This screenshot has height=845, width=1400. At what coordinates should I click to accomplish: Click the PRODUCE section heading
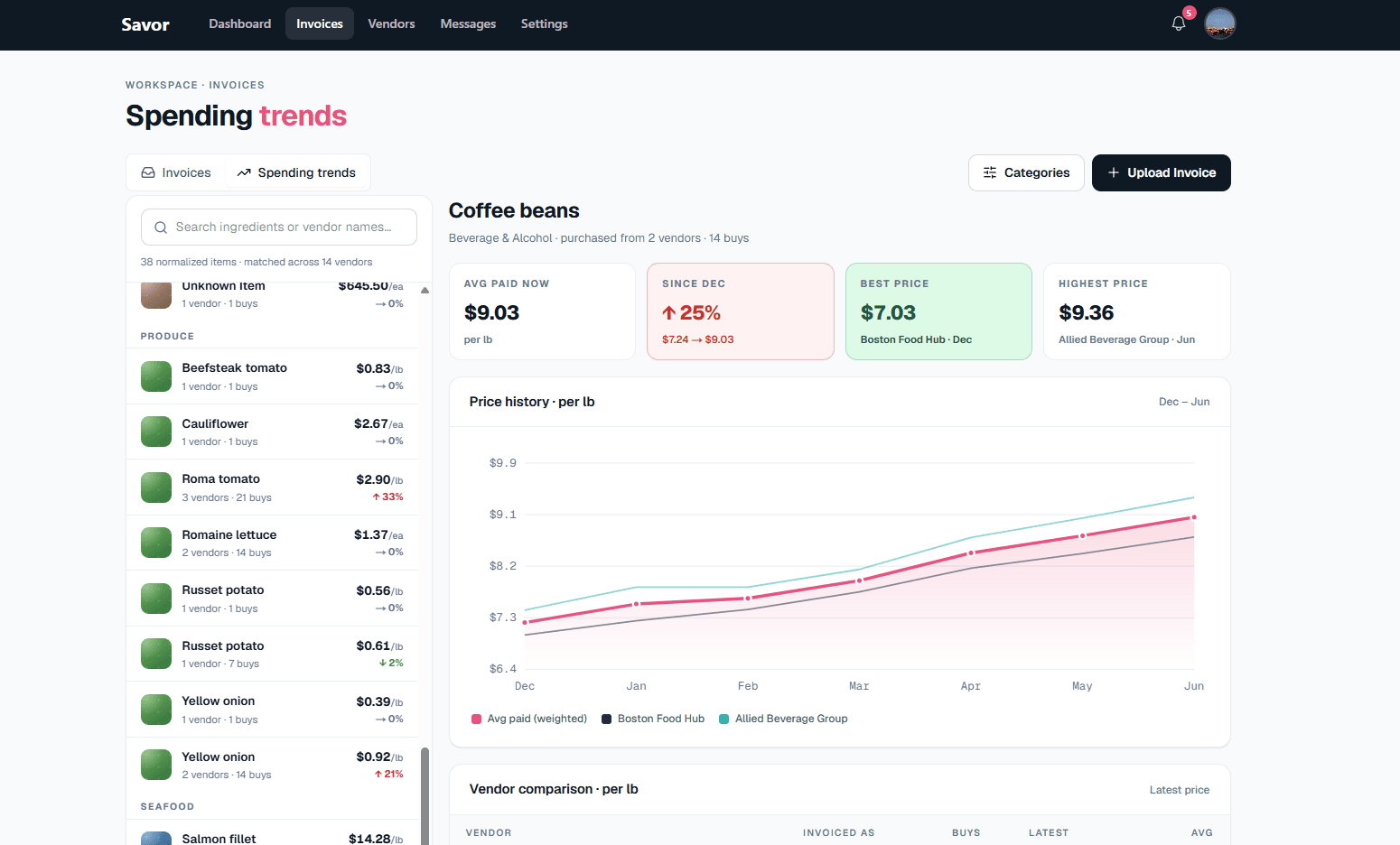[x=167, y=336]
